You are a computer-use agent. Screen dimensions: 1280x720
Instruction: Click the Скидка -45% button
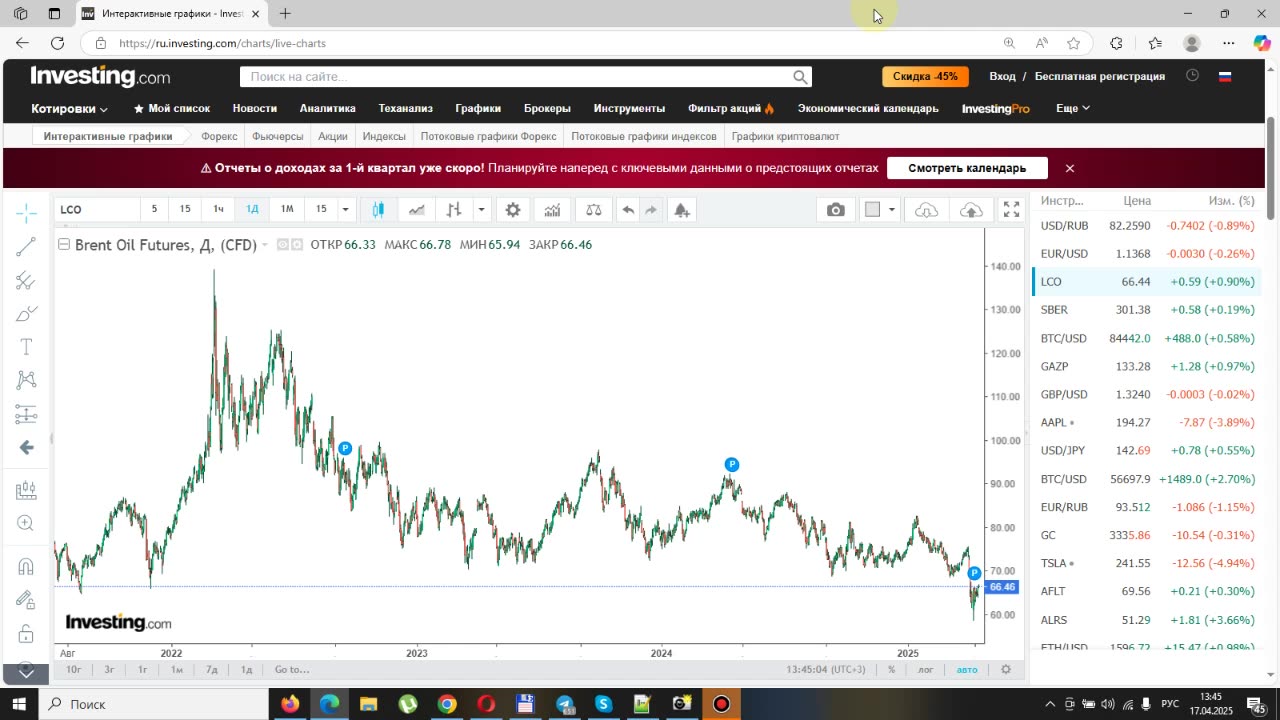pos(925,76)
